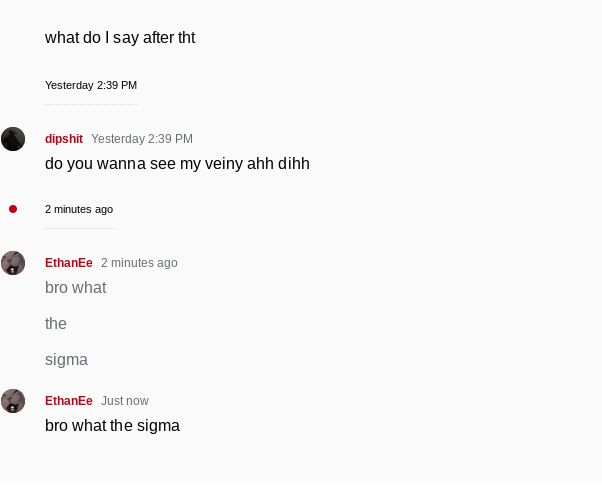602x496 pixels.
Task: Open dipshit's round profile avatar
Action: tap(13, 139)
